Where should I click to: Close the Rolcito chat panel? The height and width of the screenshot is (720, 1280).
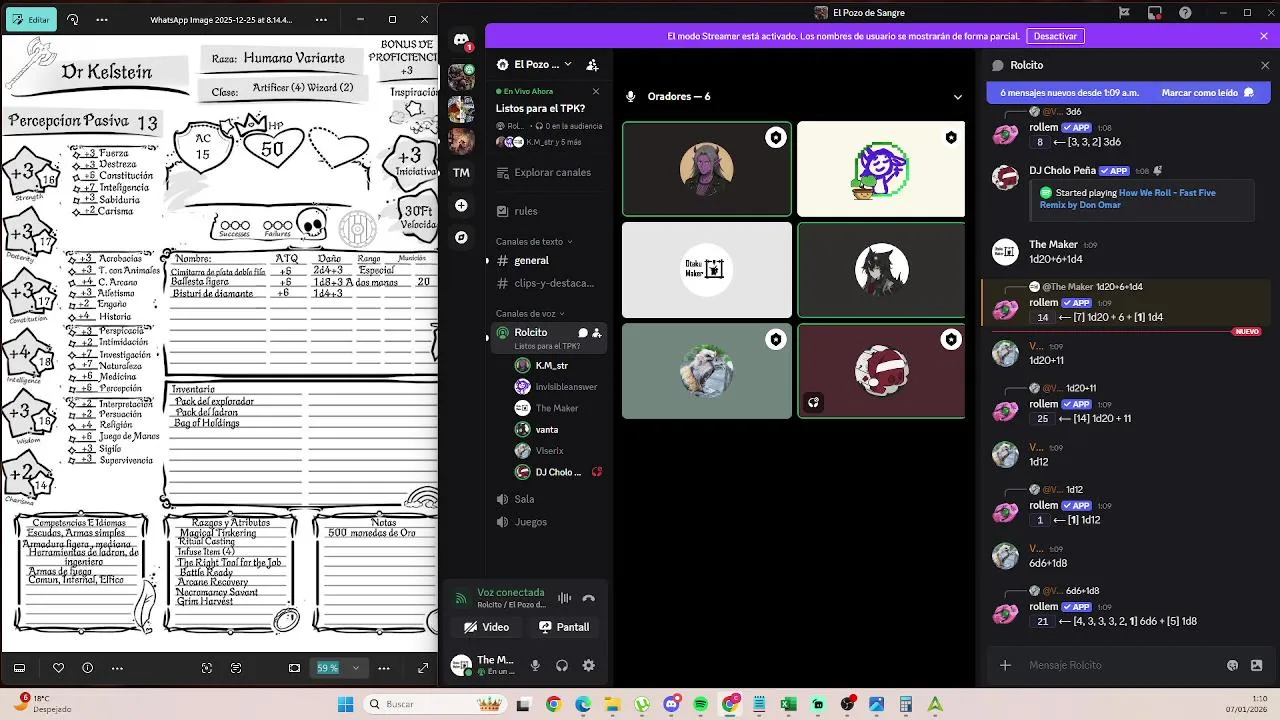[x=1265, y=65]
